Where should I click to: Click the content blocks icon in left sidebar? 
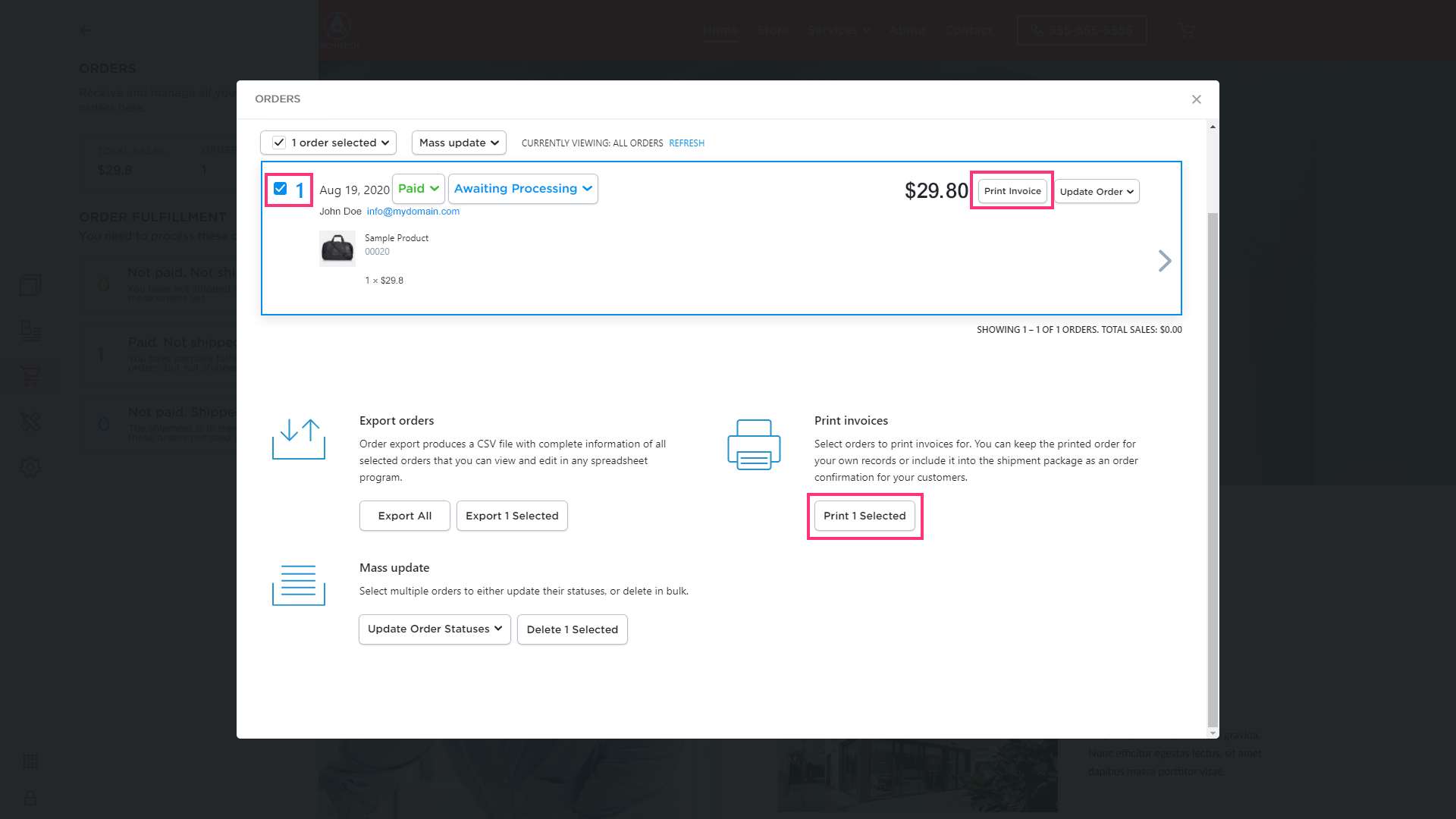click(x=30, y=331)
